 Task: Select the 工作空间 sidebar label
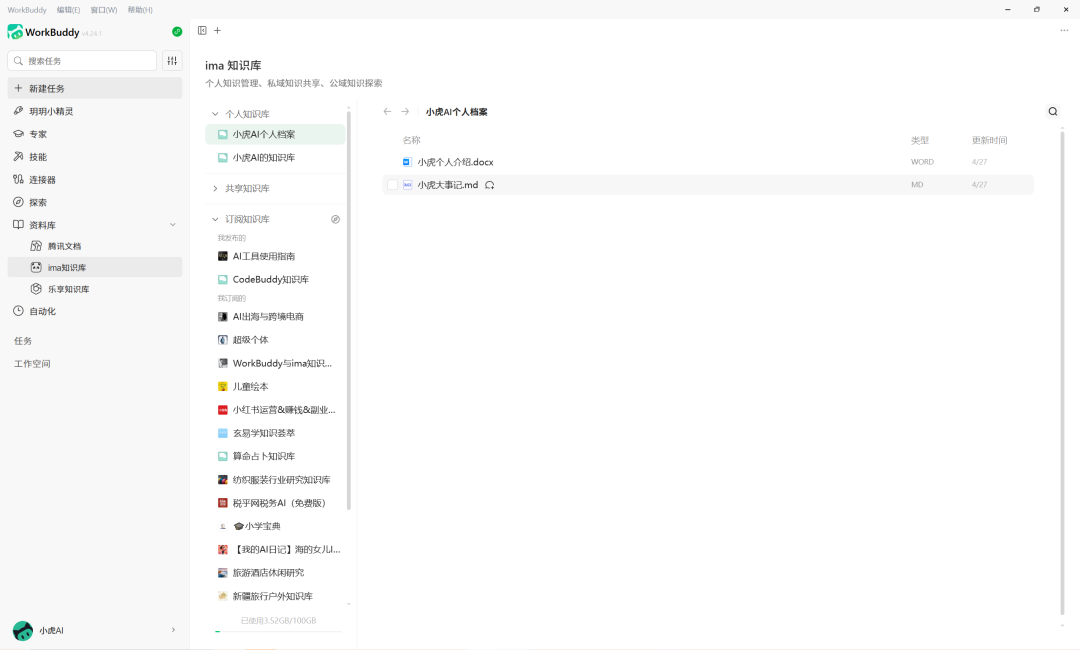click(32, 364)
